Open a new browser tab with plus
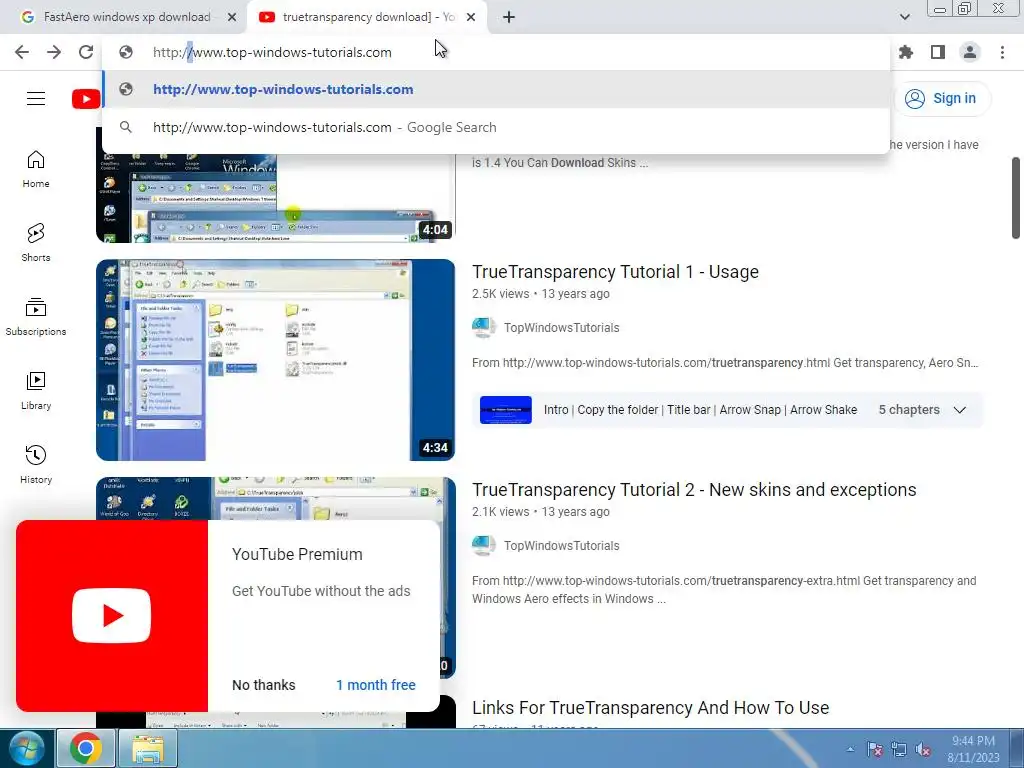 click(509, 18)
